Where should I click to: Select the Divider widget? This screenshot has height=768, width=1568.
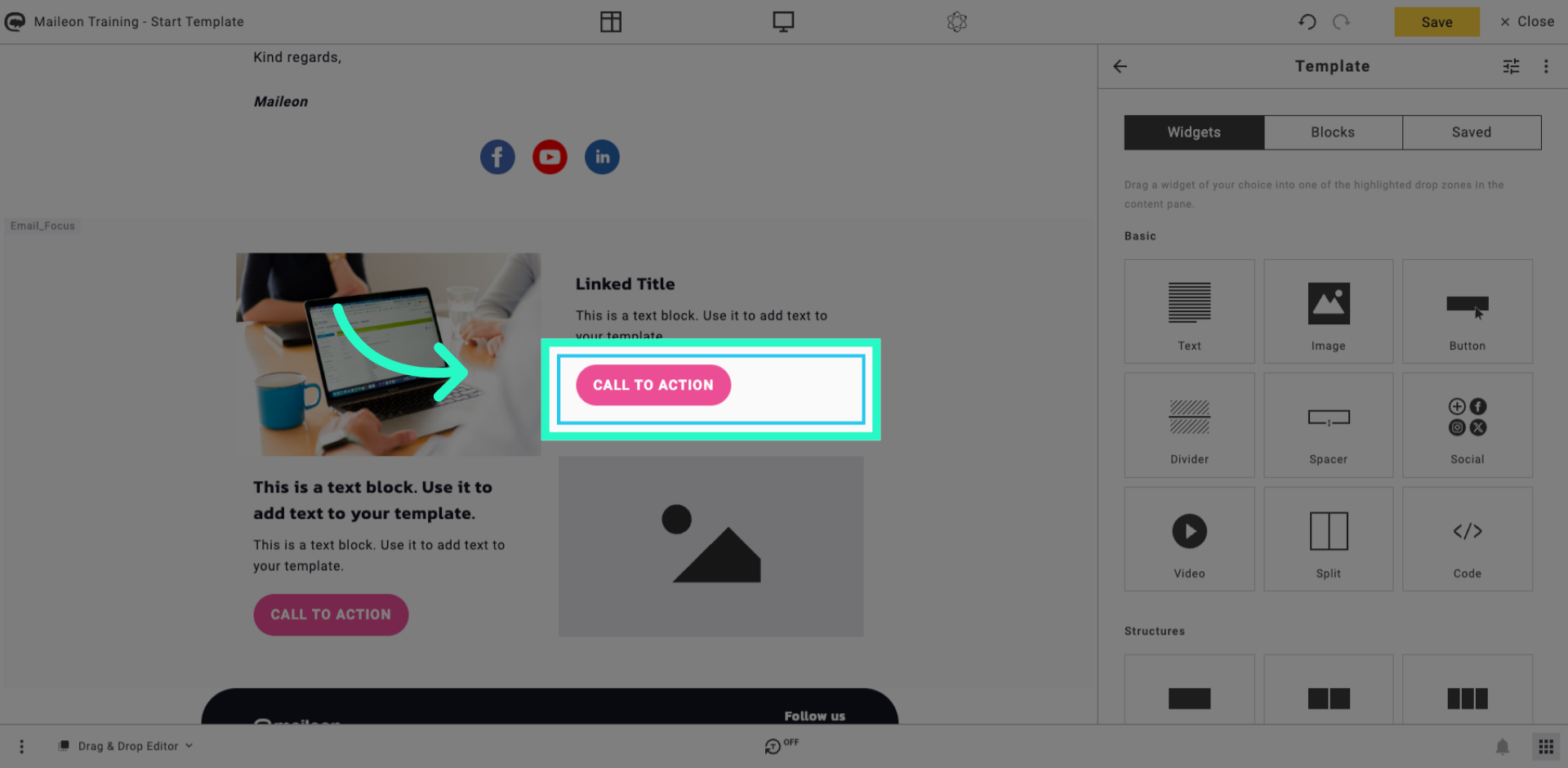[1189, 425]
